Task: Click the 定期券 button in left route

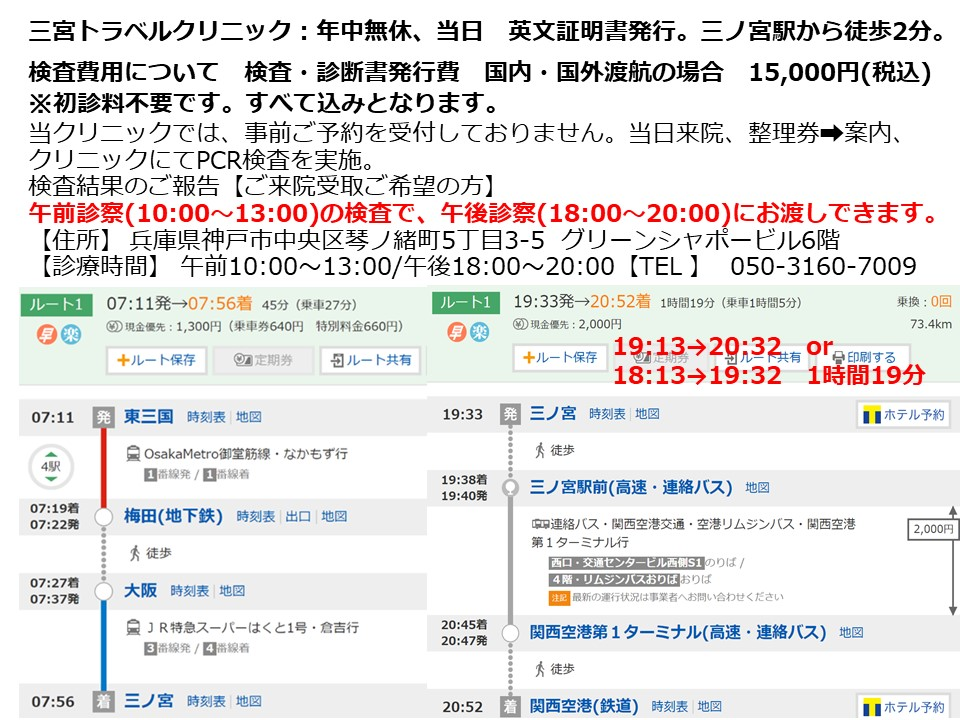Action: pyautogui.click(x=263, y=360)
